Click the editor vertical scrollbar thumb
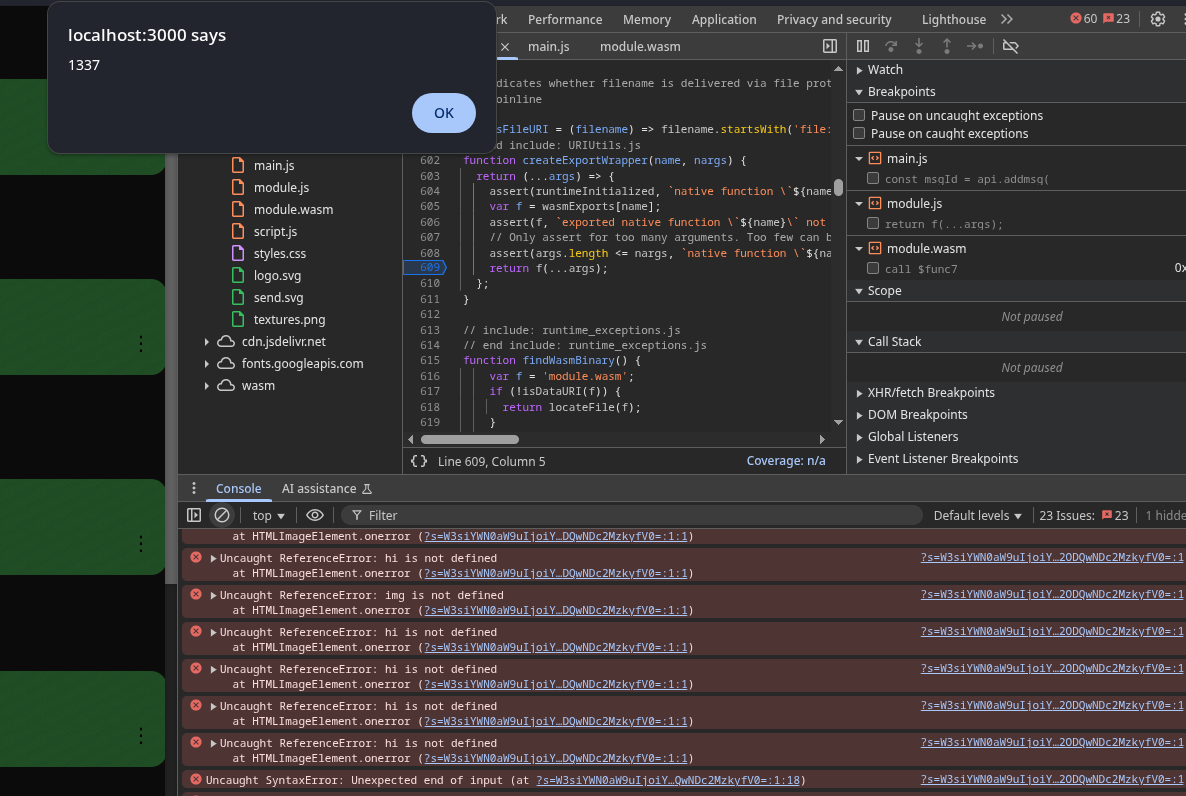 (x=838, y=187)
